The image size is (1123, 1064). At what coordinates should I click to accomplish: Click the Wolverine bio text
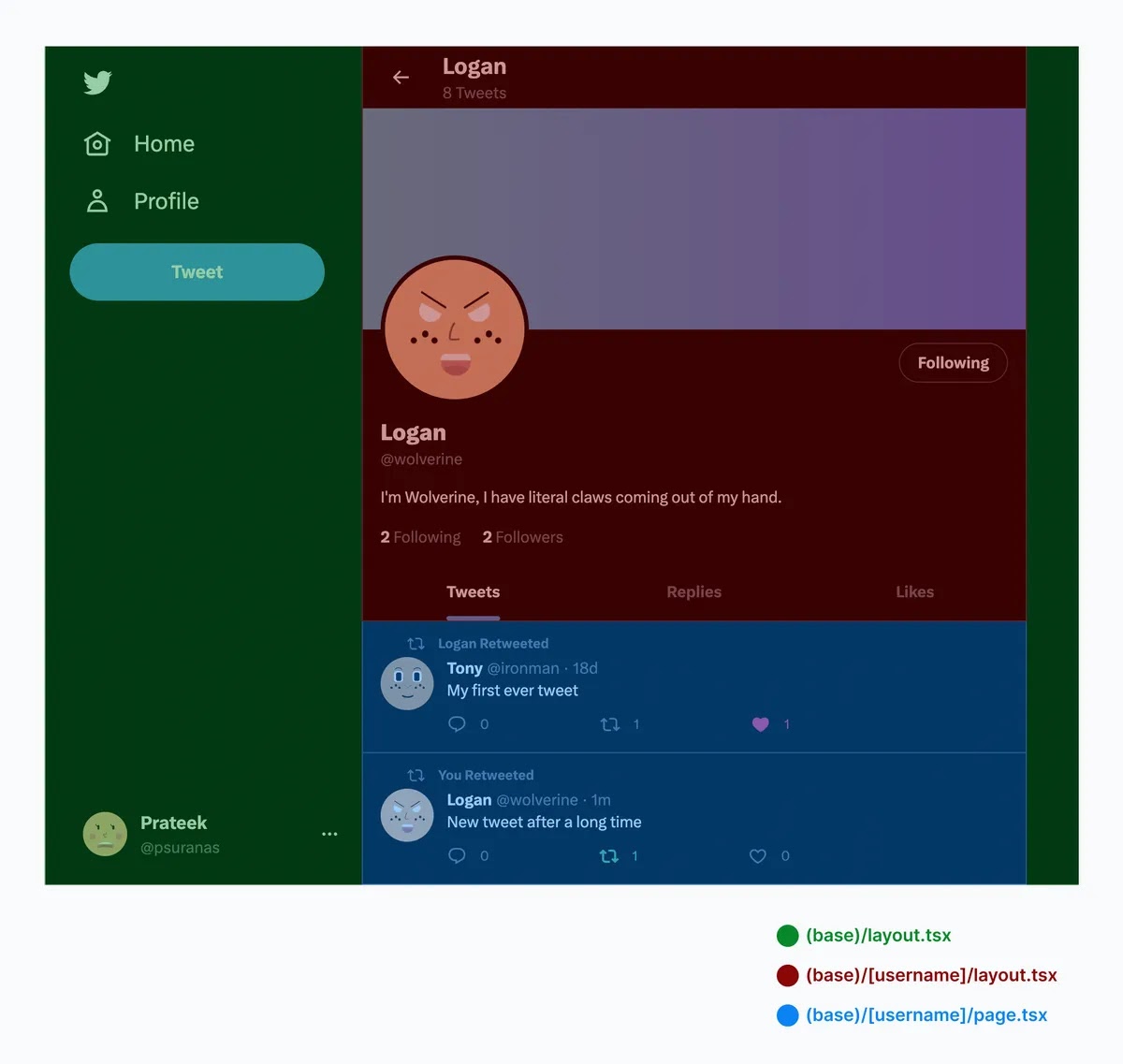click(x=580, y=498)
